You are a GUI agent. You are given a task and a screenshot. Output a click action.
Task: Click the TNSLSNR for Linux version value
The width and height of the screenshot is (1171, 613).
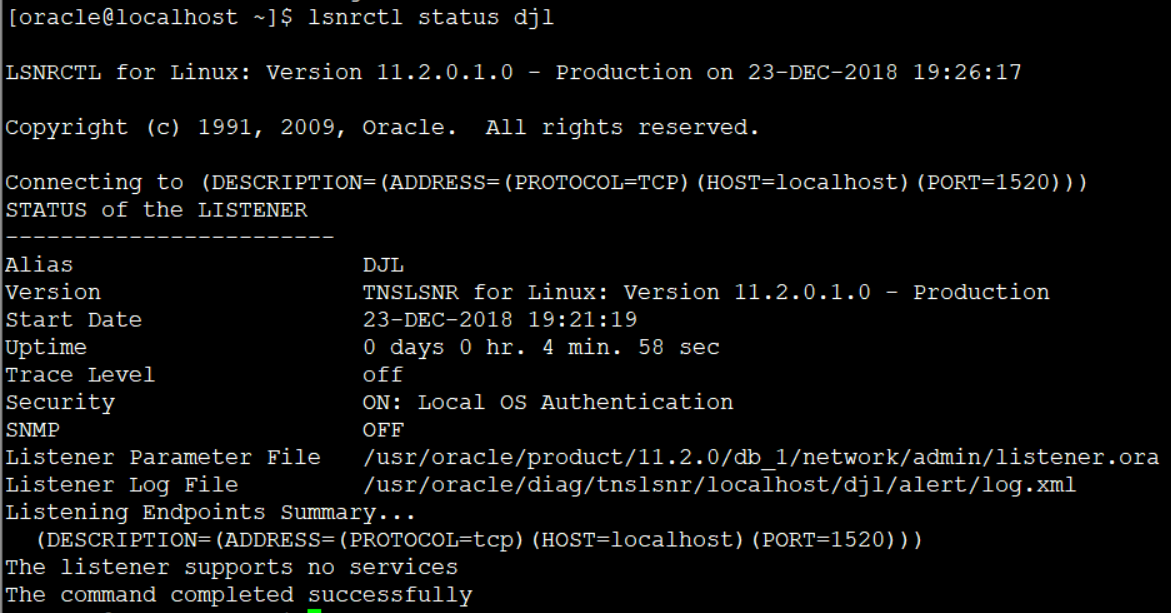[x=706, y=292]
